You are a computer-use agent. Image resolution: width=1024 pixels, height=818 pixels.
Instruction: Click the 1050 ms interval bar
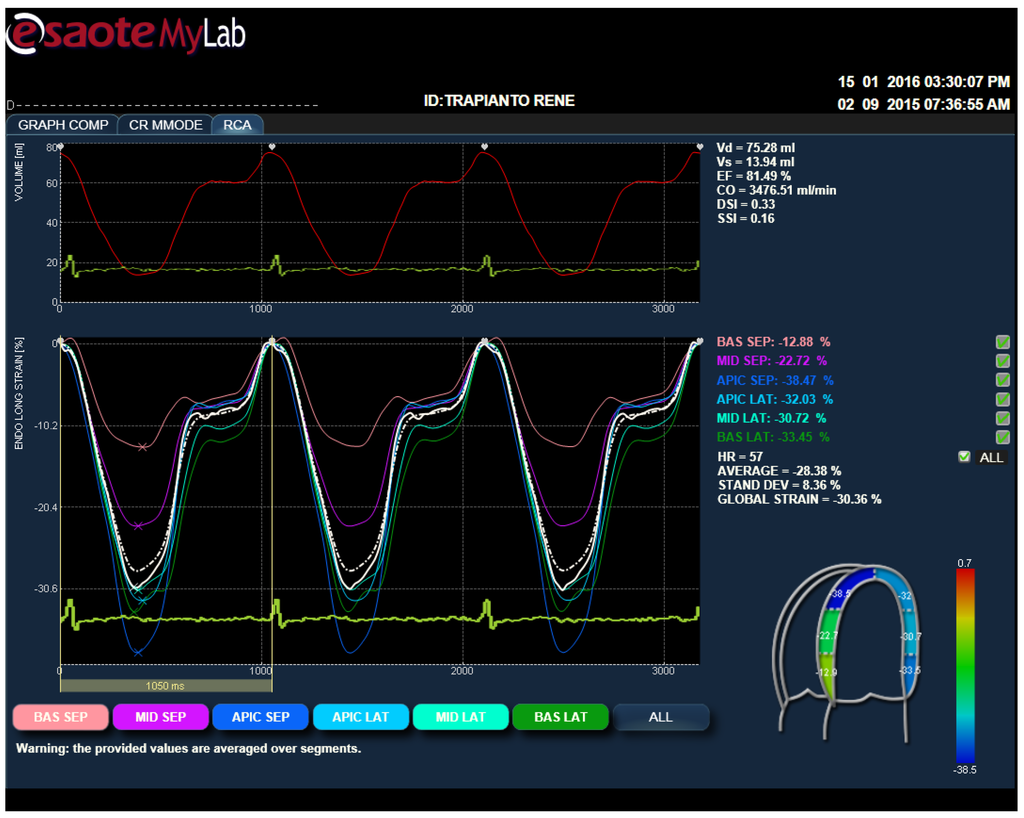[166, 685]
